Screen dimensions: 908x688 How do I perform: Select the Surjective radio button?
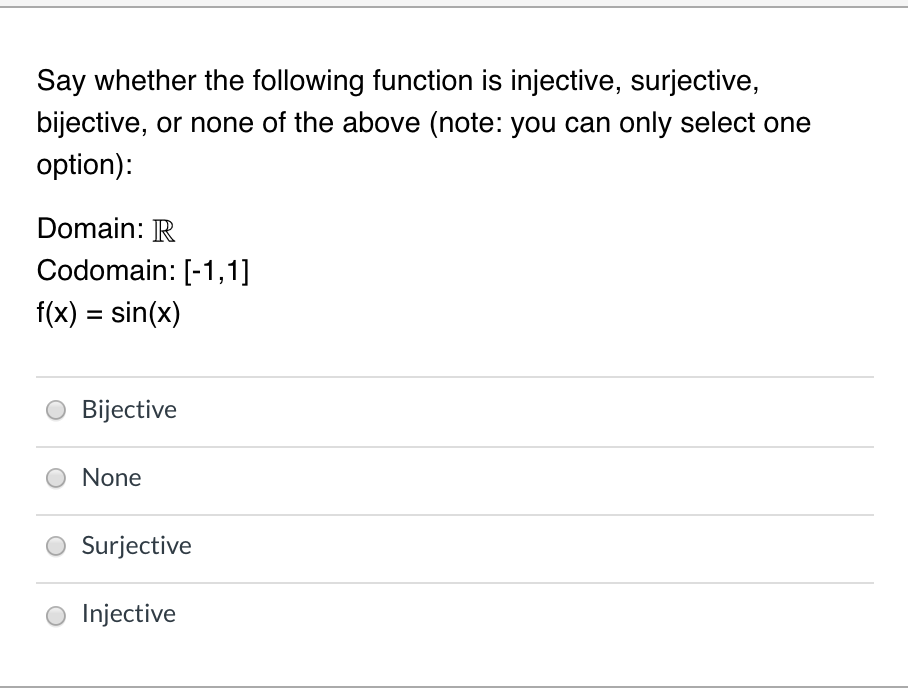pyautogui.click(x=56, y=546)
